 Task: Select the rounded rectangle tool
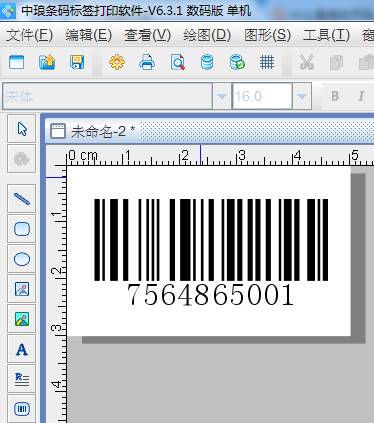pos(22,229)
